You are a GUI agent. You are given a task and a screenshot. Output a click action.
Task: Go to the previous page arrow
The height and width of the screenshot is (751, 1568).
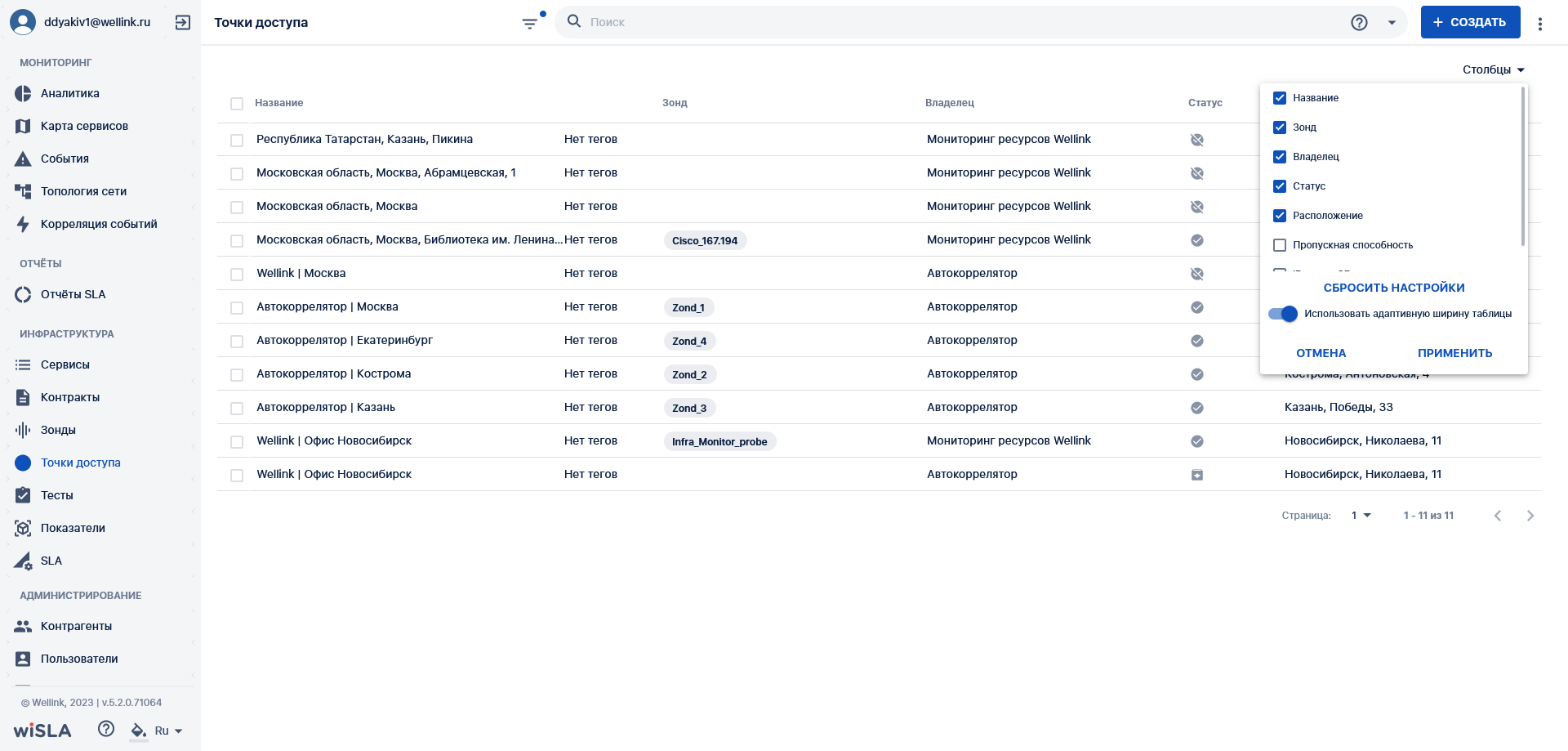click(x=1498, y=516)
